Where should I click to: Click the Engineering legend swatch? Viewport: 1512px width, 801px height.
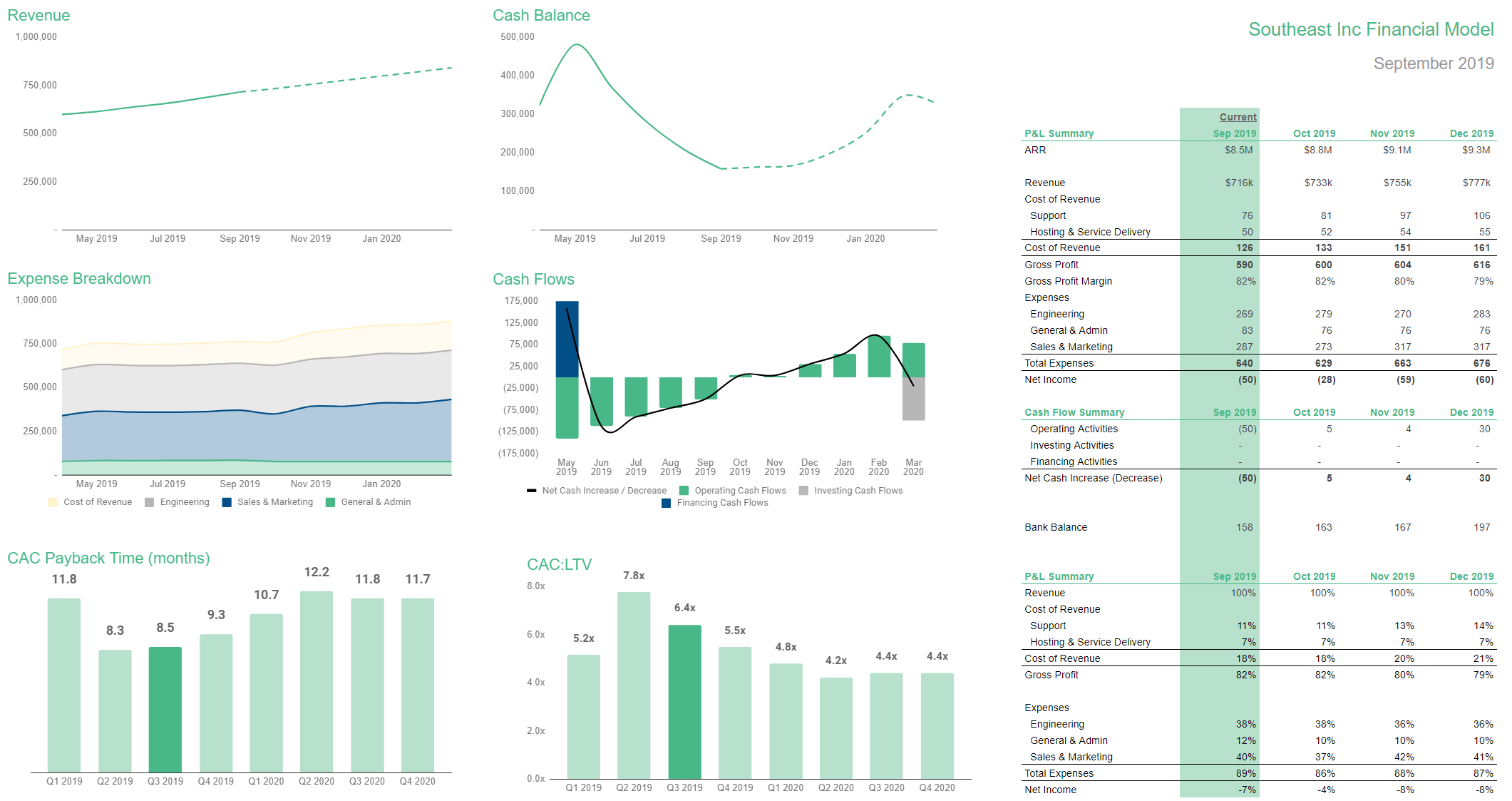point(150,502)
